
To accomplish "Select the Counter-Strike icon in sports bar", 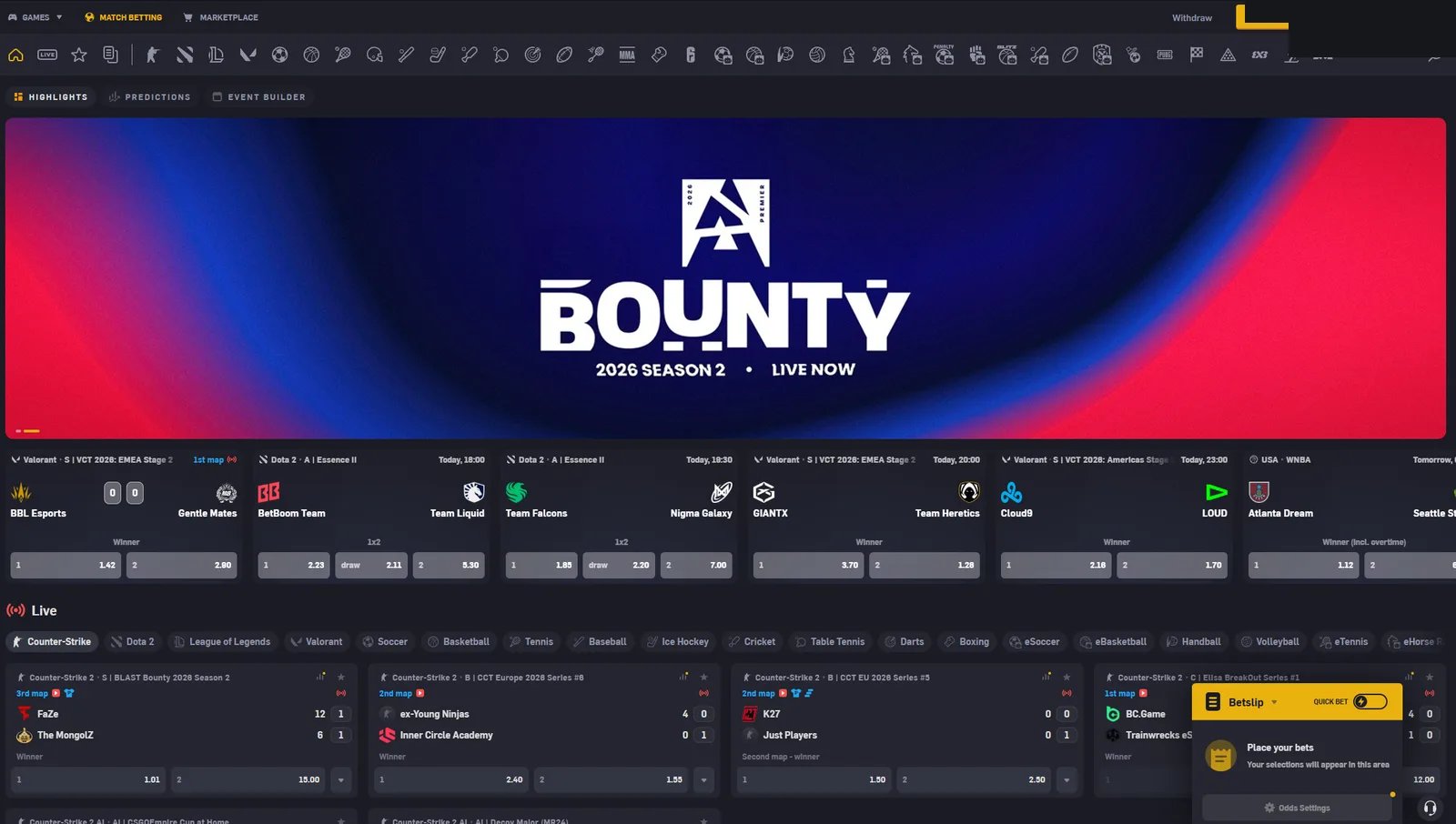I will point(152,55).
